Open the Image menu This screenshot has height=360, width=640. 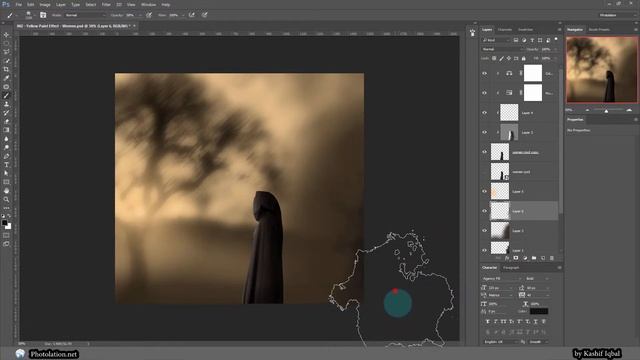pos(44,4)
